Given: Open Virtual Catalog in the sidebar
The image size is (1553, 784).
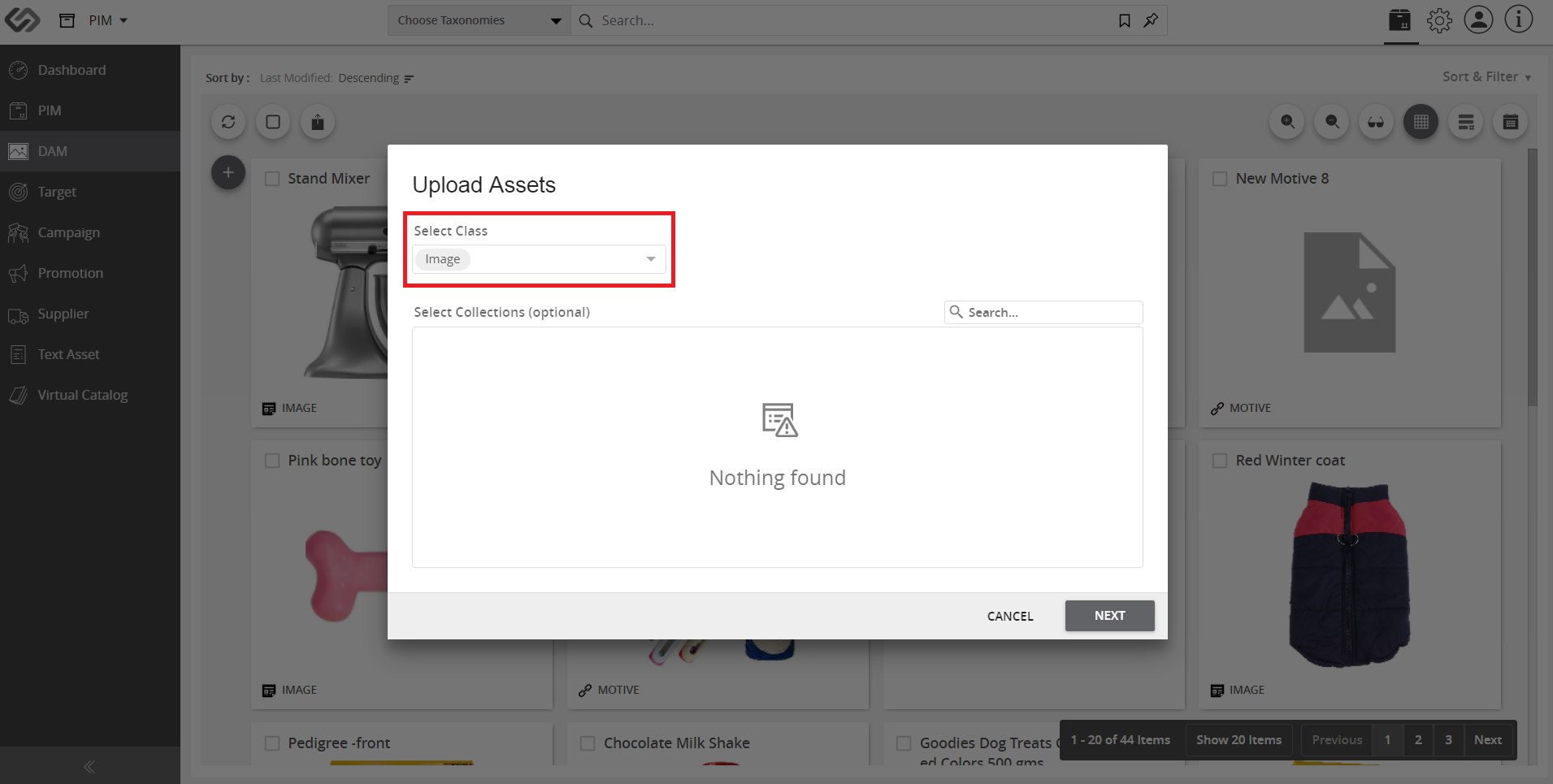Looking at the screenshot, I should 82,395.
